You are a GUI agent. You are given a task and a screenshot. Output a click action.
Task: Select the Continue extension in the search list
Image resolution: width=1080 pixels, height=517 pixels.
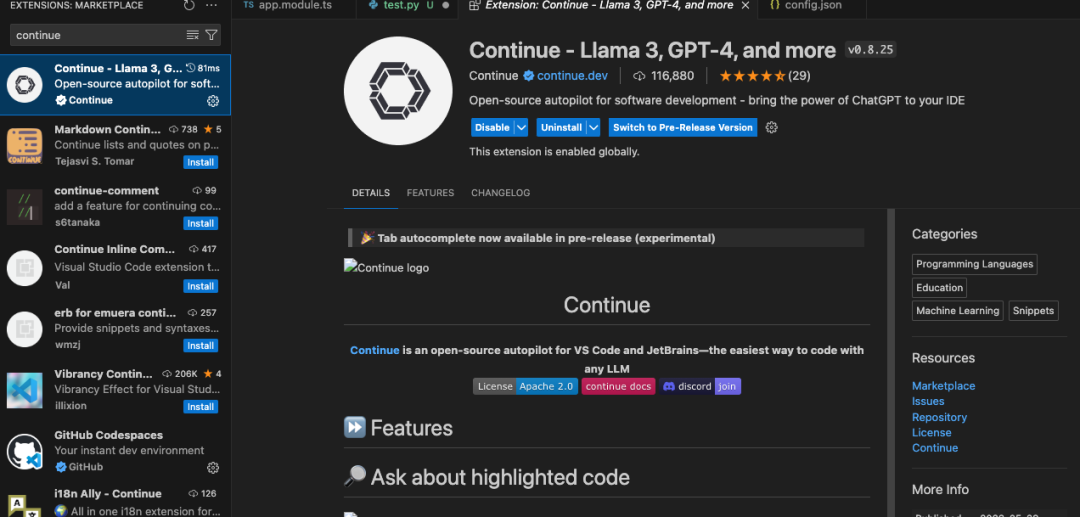click(115, 85)
